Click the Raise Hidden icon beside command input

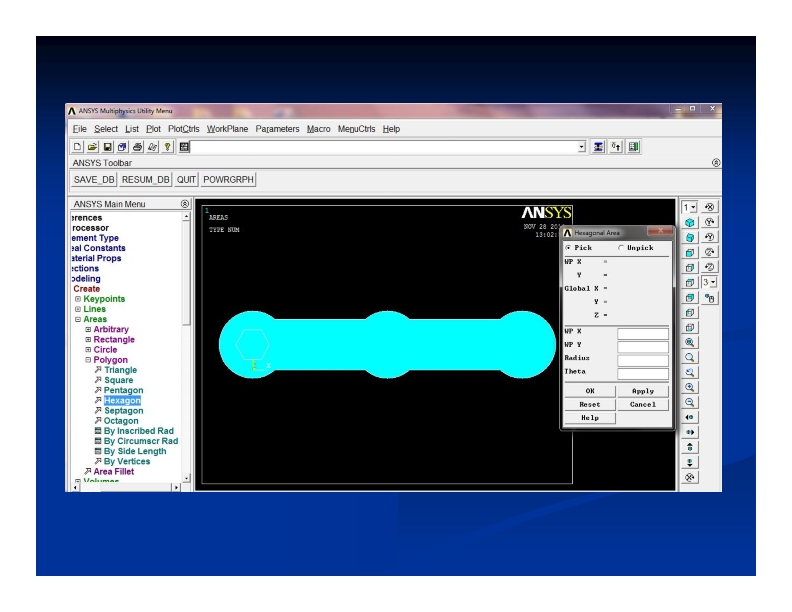(x=600, y=147)
